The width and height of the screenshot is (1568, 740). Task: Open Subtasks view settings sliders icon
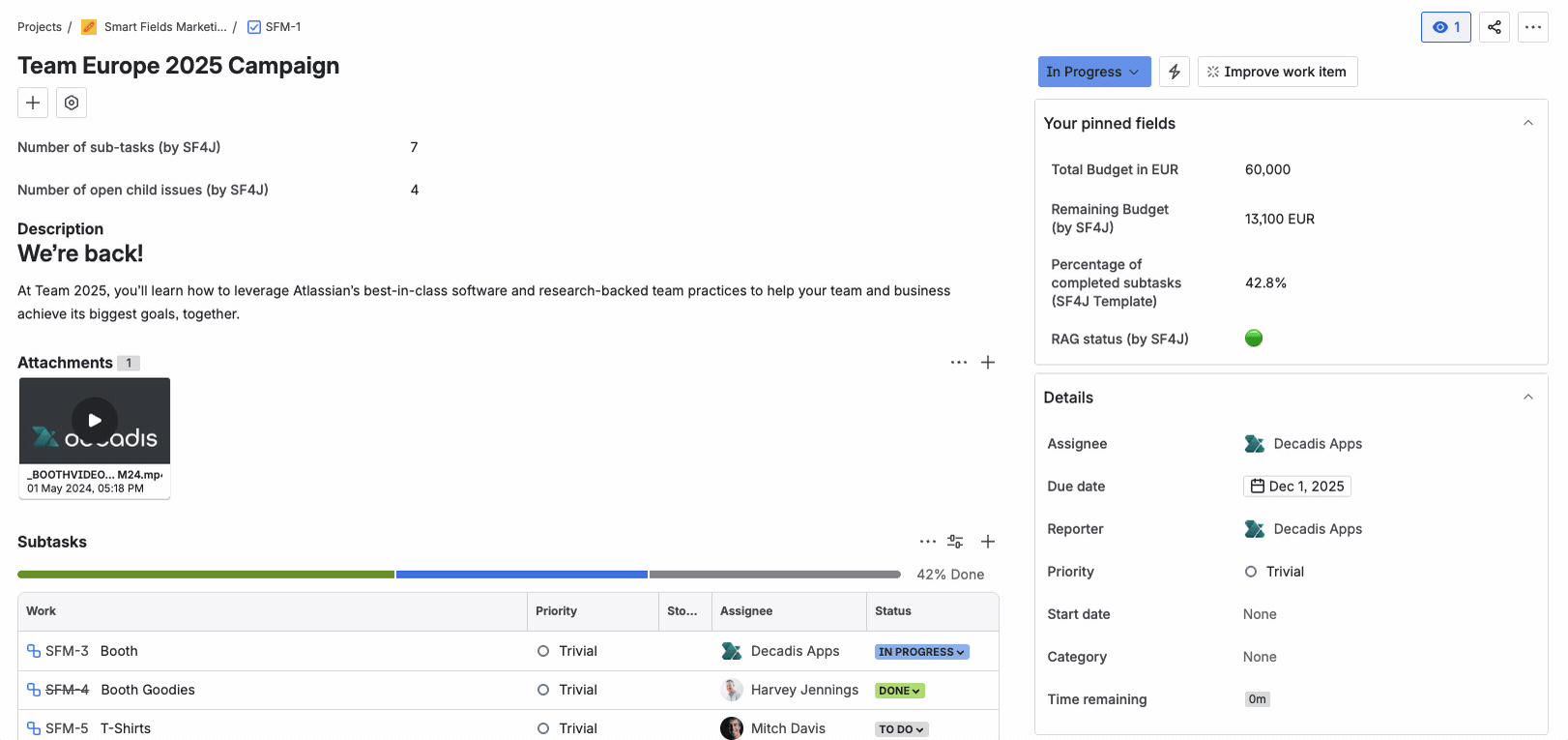[955, 542]
